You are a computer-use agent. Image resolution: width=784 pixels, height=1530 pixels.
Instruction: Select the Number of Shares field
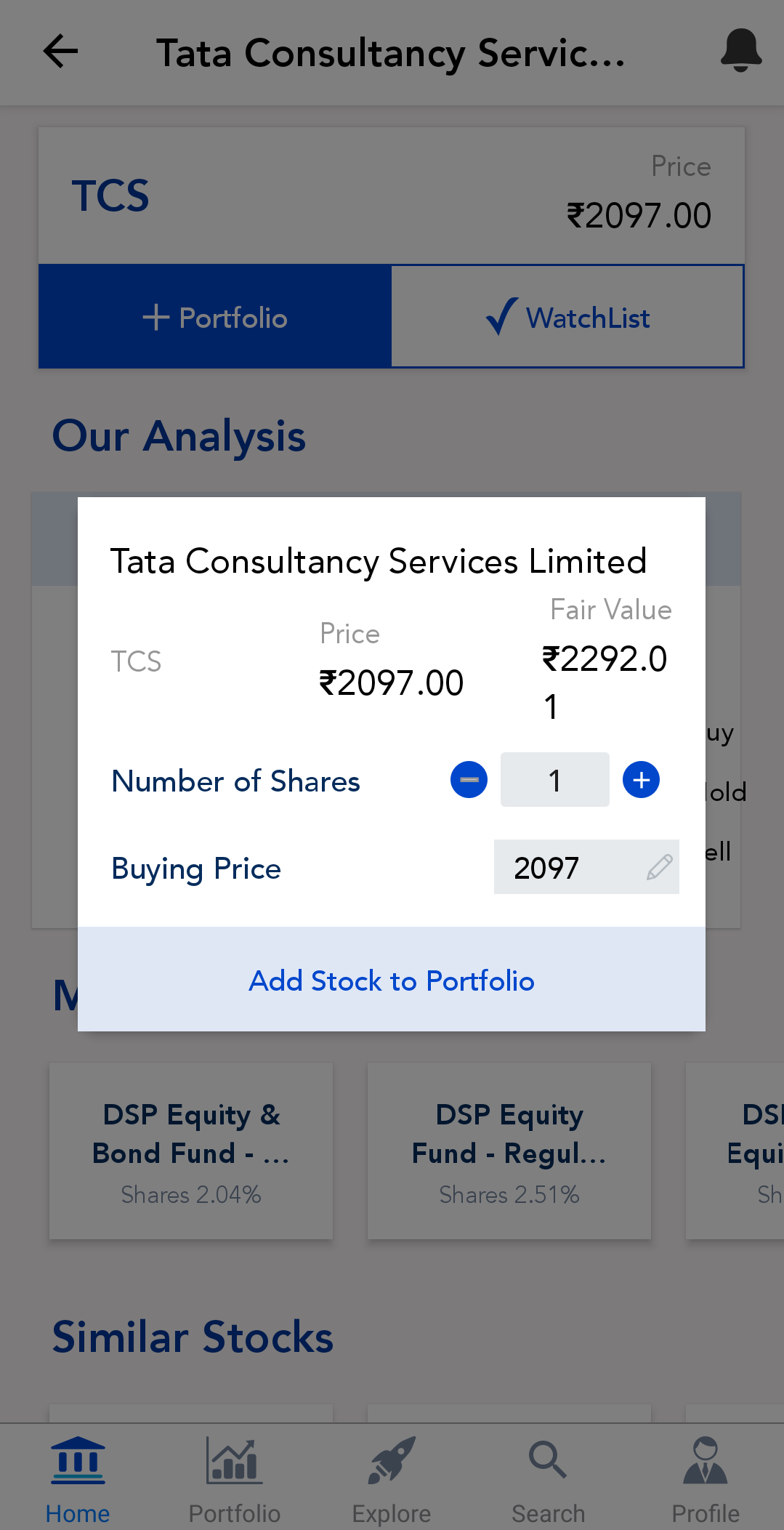tap(554, 781)
